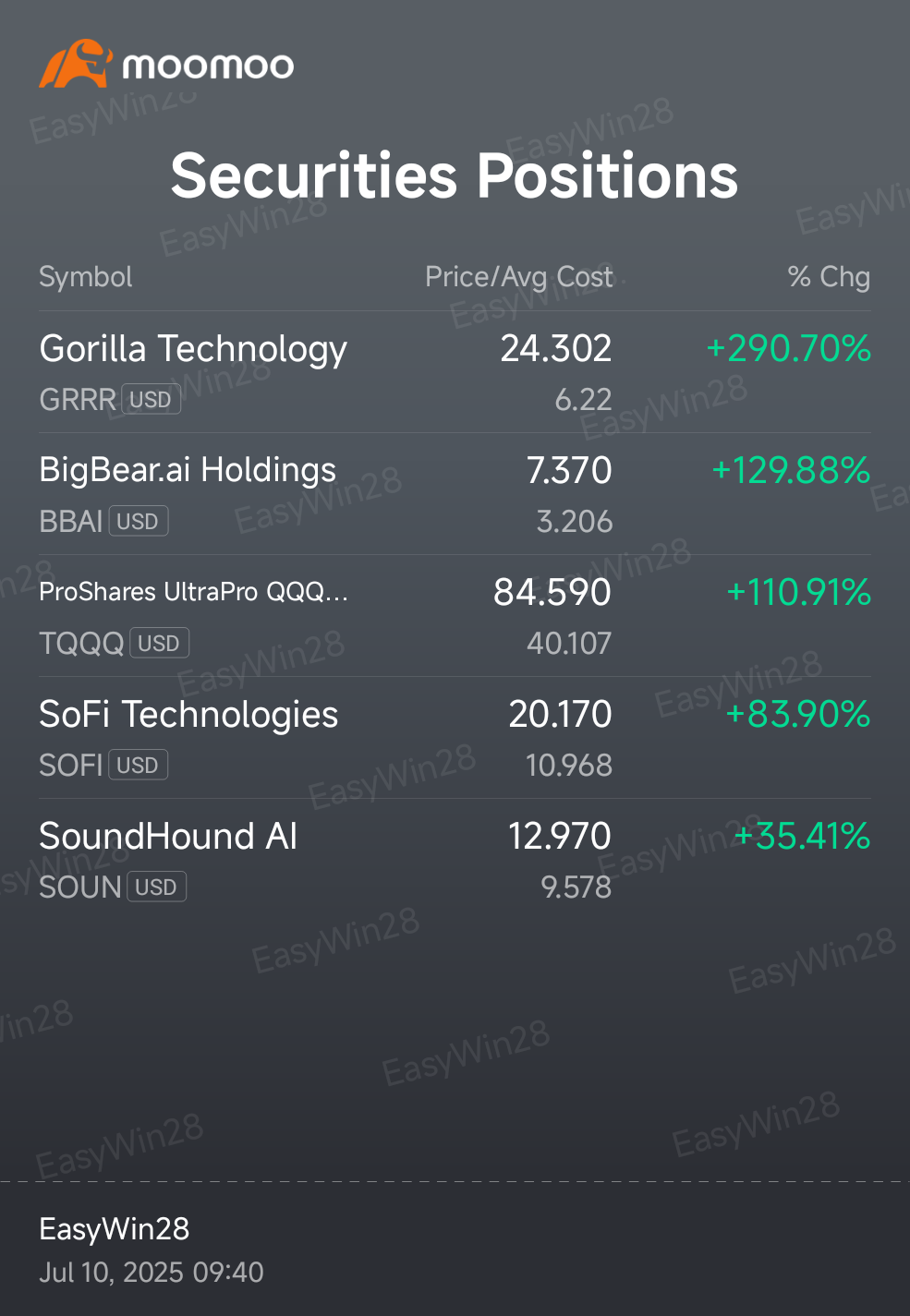This screenshot has height=1316, width=910.
Task: Select the USD badge next to BBAI
Action: pos(138,522)
